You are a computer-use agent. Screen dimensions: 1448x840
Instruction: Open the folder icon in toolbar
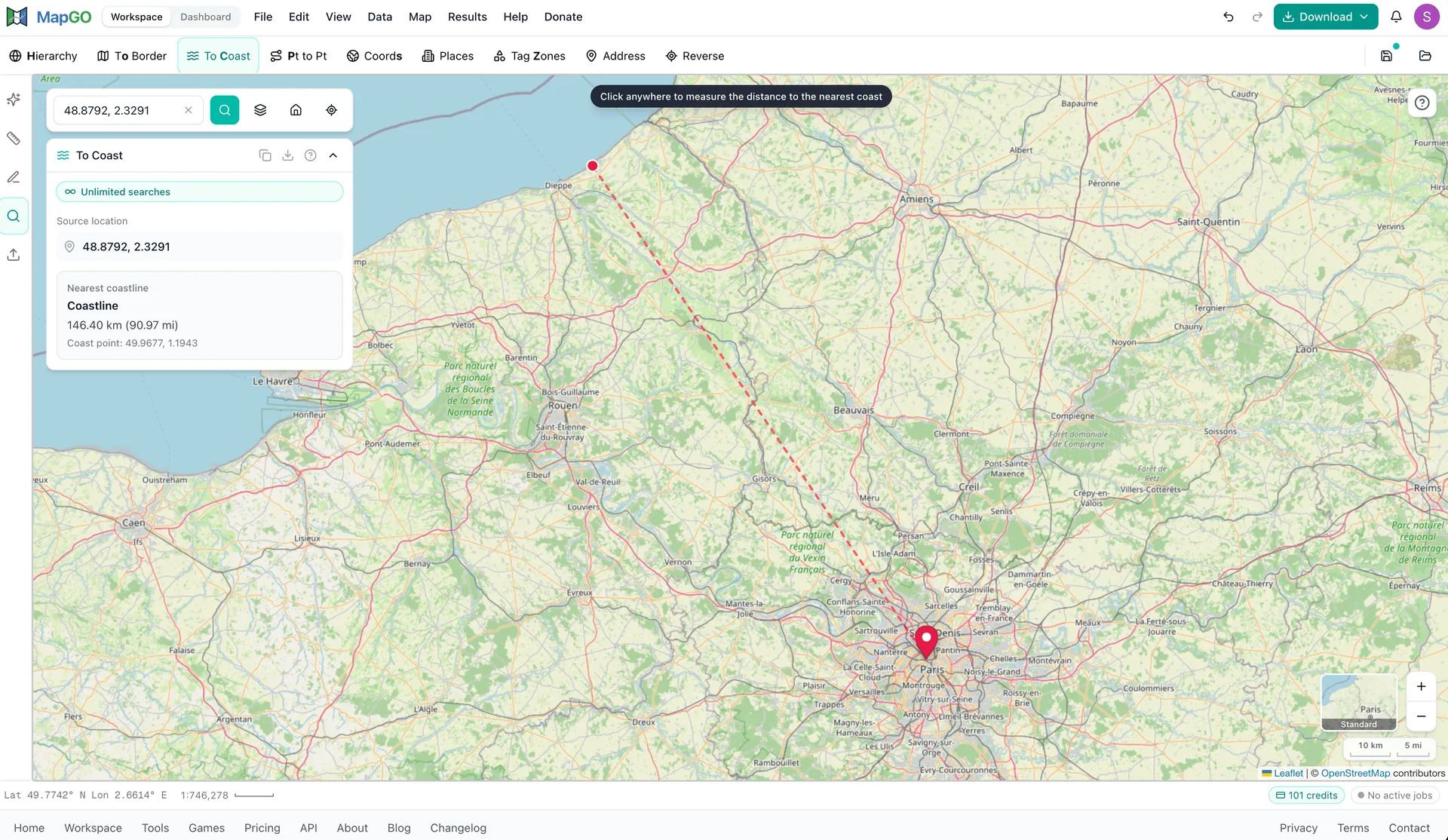[x=1425, y=56]
